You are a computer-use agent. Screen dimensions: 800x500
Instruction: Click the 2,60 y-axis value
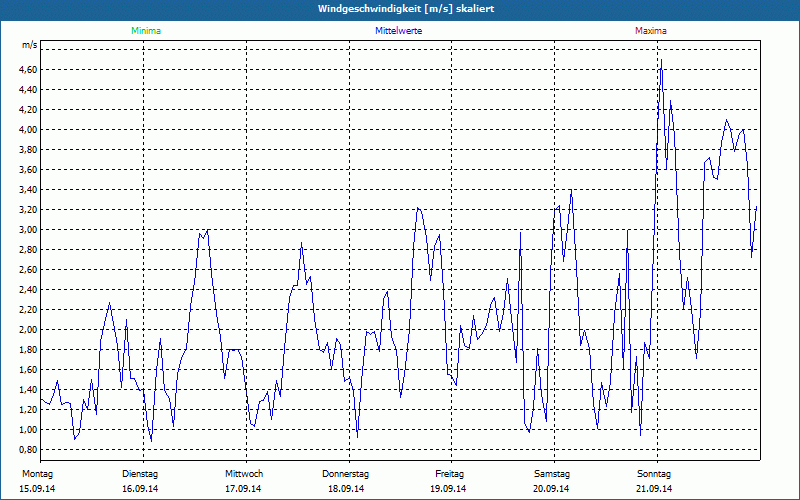click(x=29, y=269)
